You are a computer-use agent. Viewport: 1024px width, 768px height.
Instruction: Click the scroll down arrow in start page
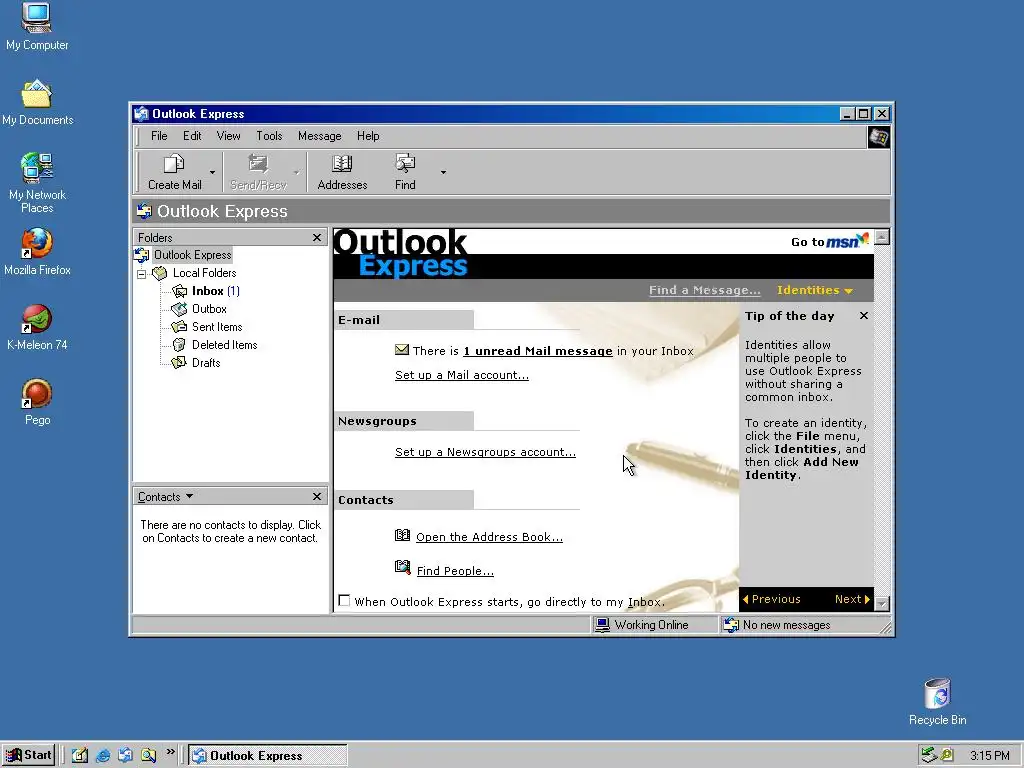coord(882,603)
